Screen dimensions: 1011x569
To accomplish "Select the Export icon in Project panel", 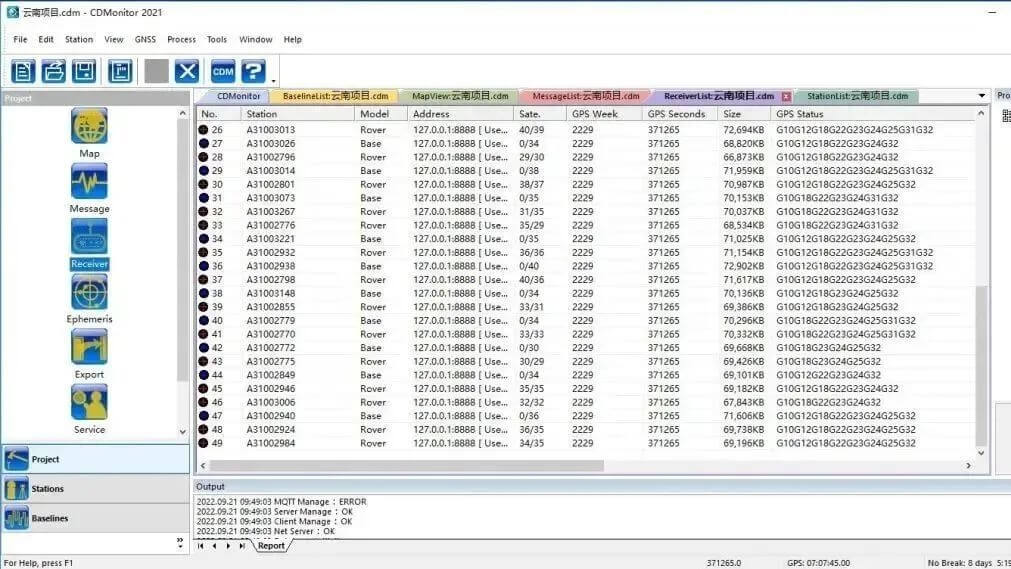I will (89, 347).
